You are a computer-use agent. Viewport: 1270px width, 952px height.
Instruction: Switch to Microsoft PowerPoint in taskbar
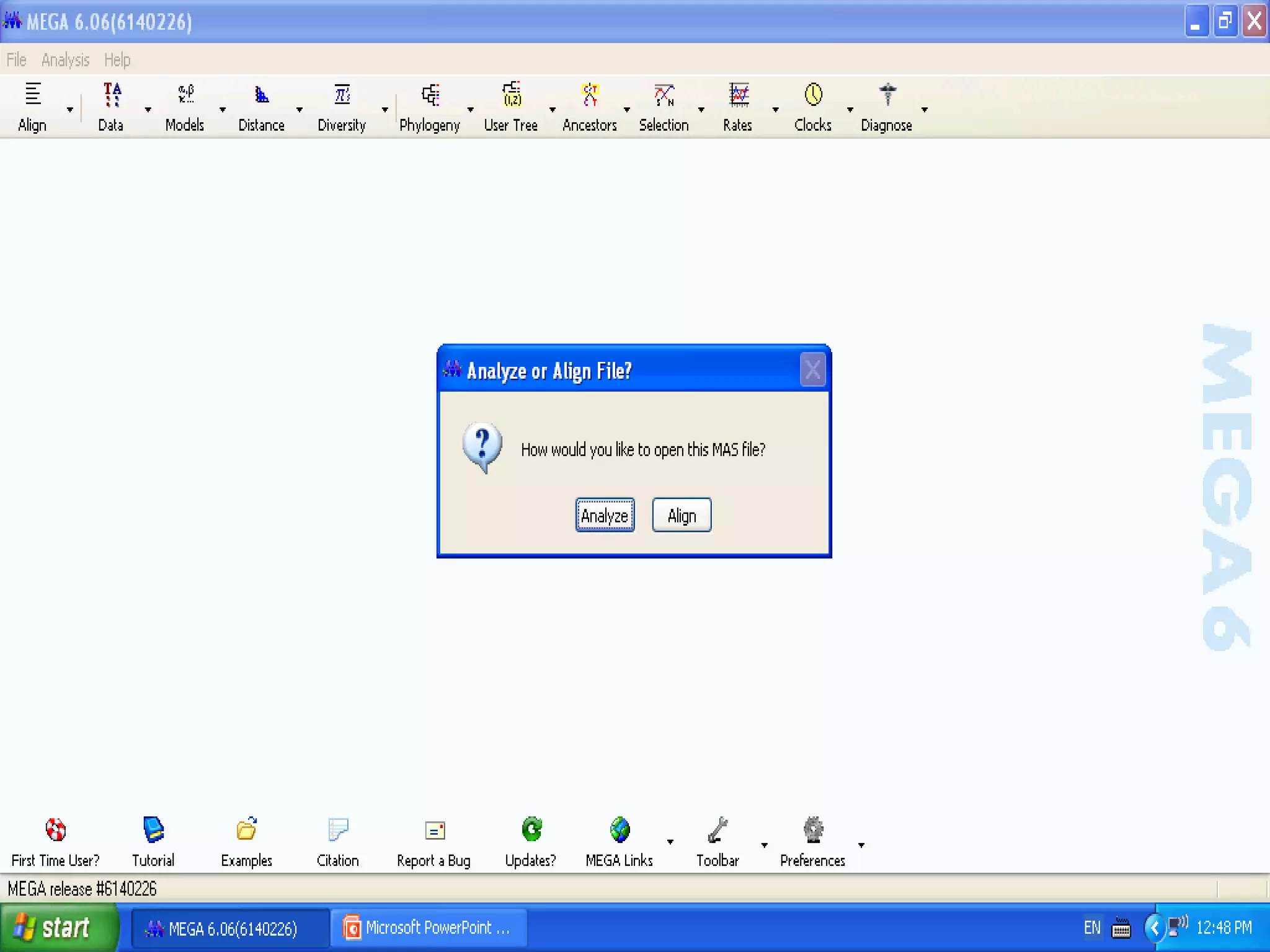[x=429, y=928]
